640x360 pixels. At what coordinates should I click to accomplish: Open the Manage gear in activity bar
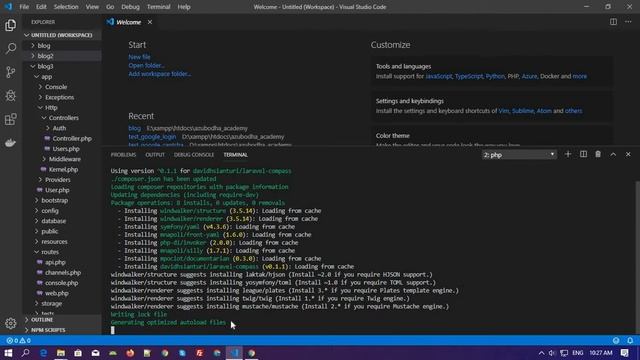coord(11,323)
